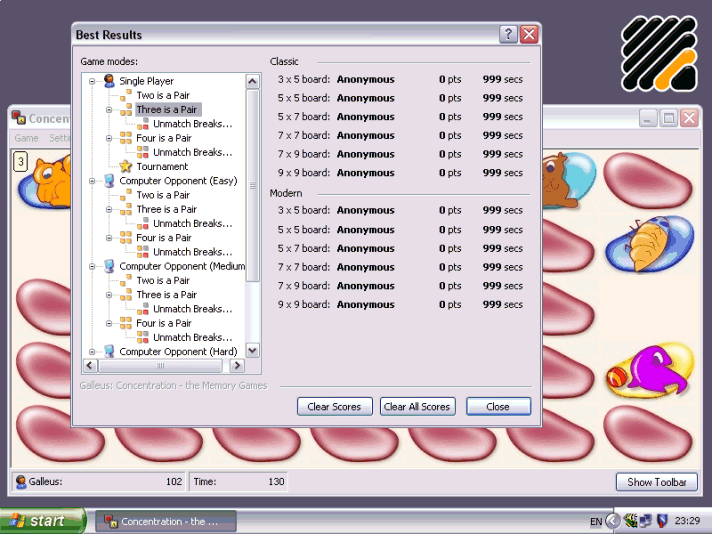Click the Computer Opponent (Hard) icon

[x=109, y=352]
